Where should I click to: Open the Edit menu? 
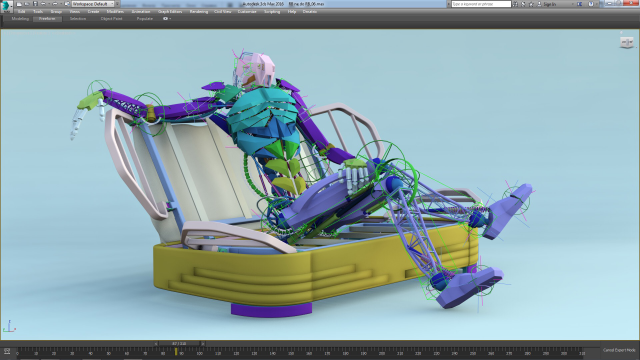click(x=22, y=12)
